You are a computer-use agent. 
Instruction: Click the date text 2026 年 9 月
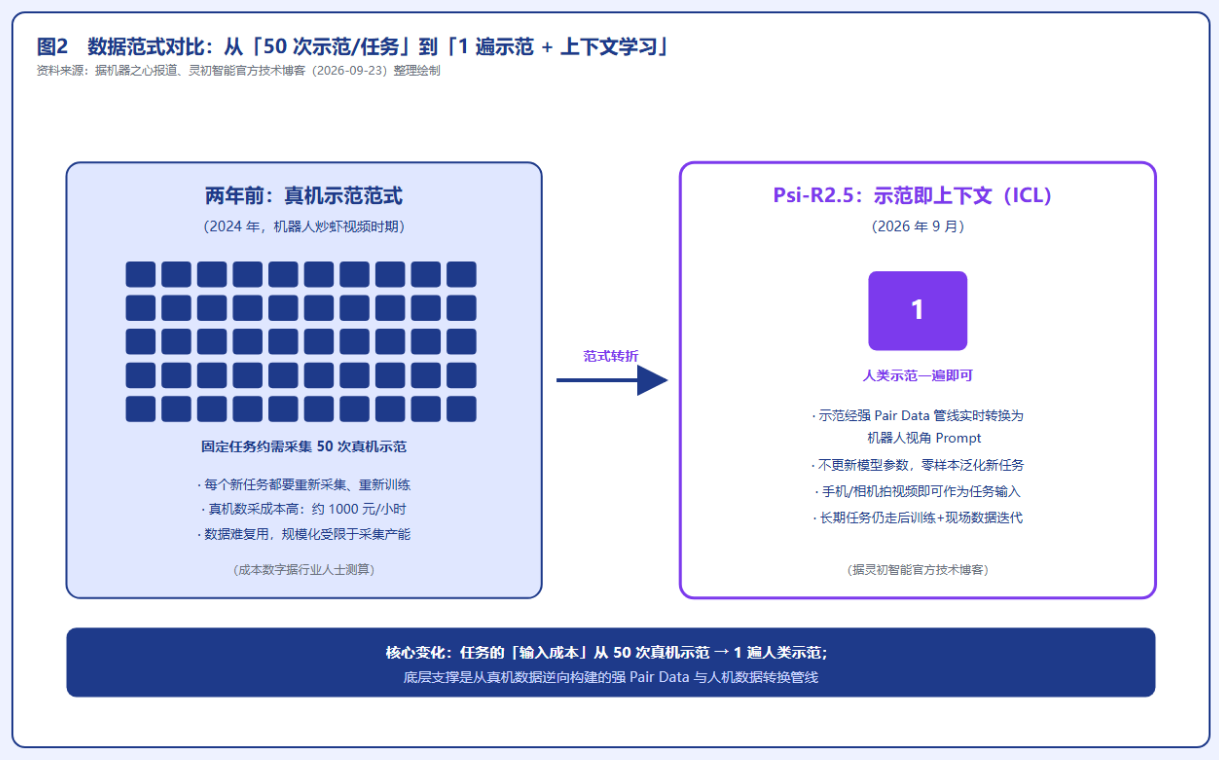pyautogui.click(x=917, y=227)
